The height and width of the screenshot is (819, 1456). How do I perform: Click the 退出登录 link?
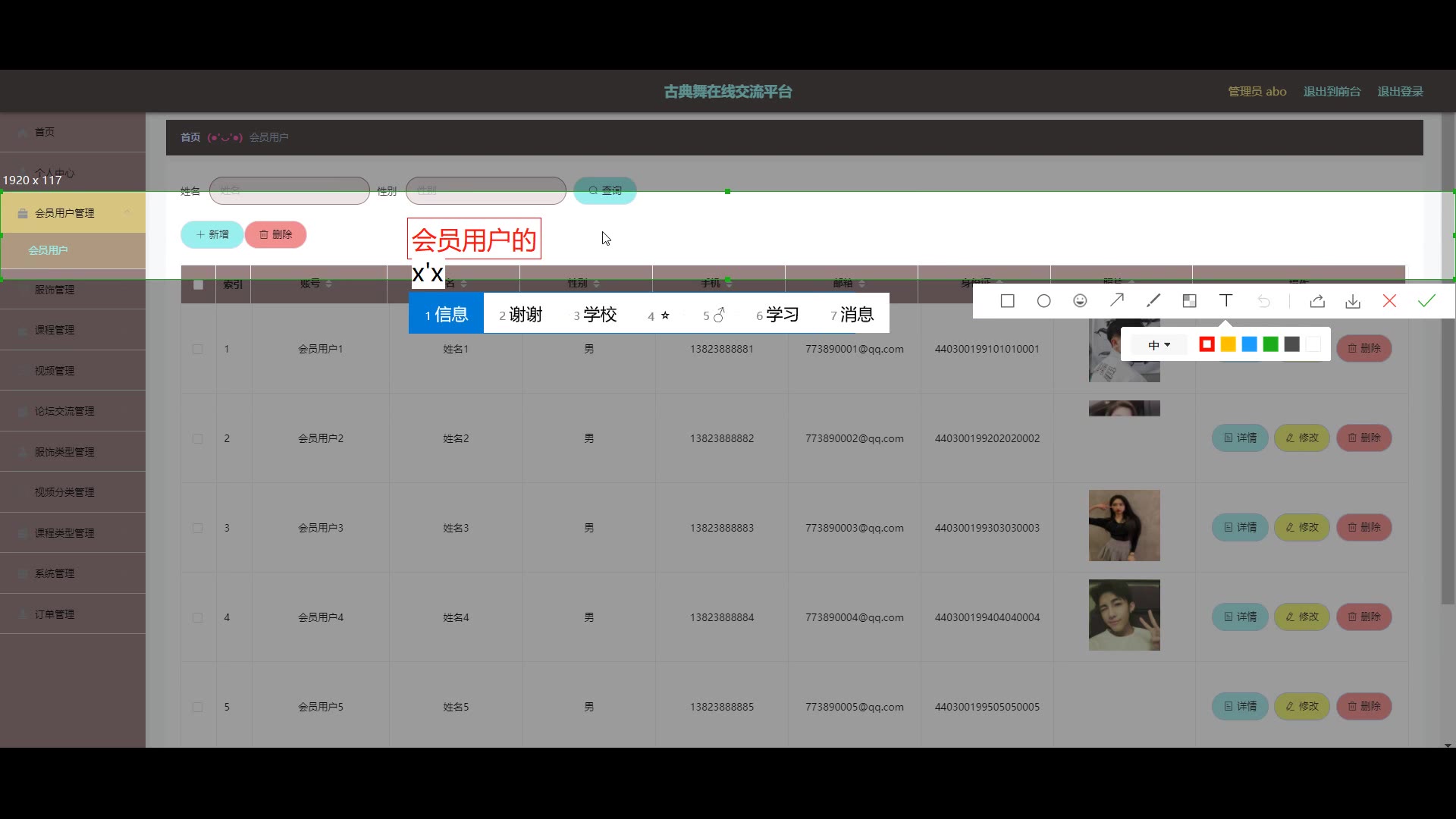pos(1400,92)
